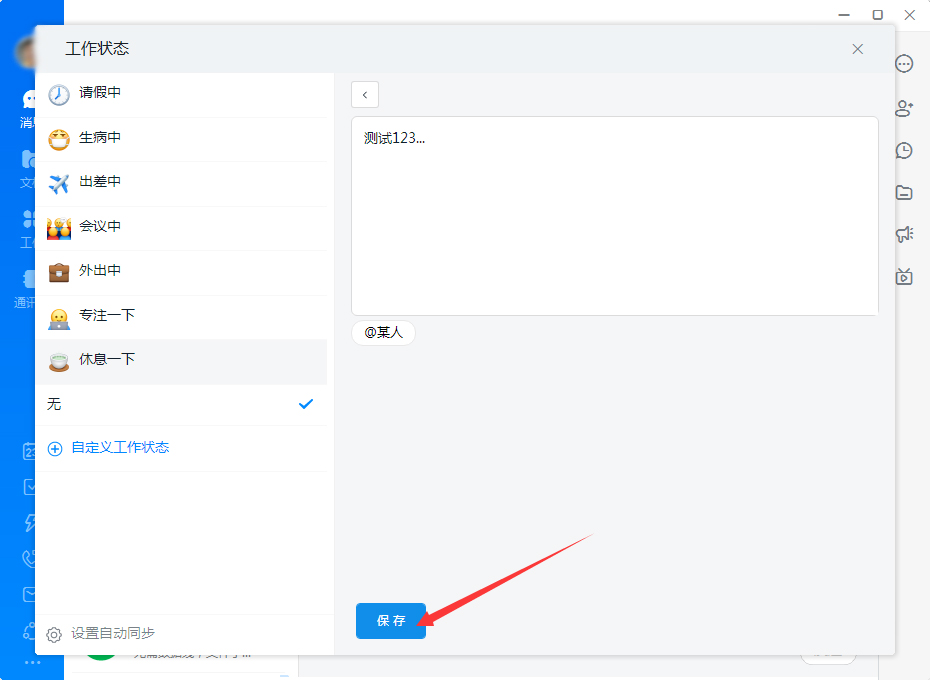Open the announcement megaphone panel
Image resolution: width=930 pixels, height=680 pixels.
pos(904,233)
